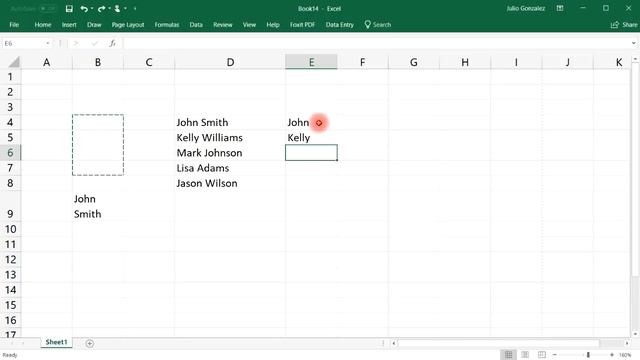Click the Cancel (X) formula bar icon
Viewport: 640px width, 360px height.
click(76, 43)
